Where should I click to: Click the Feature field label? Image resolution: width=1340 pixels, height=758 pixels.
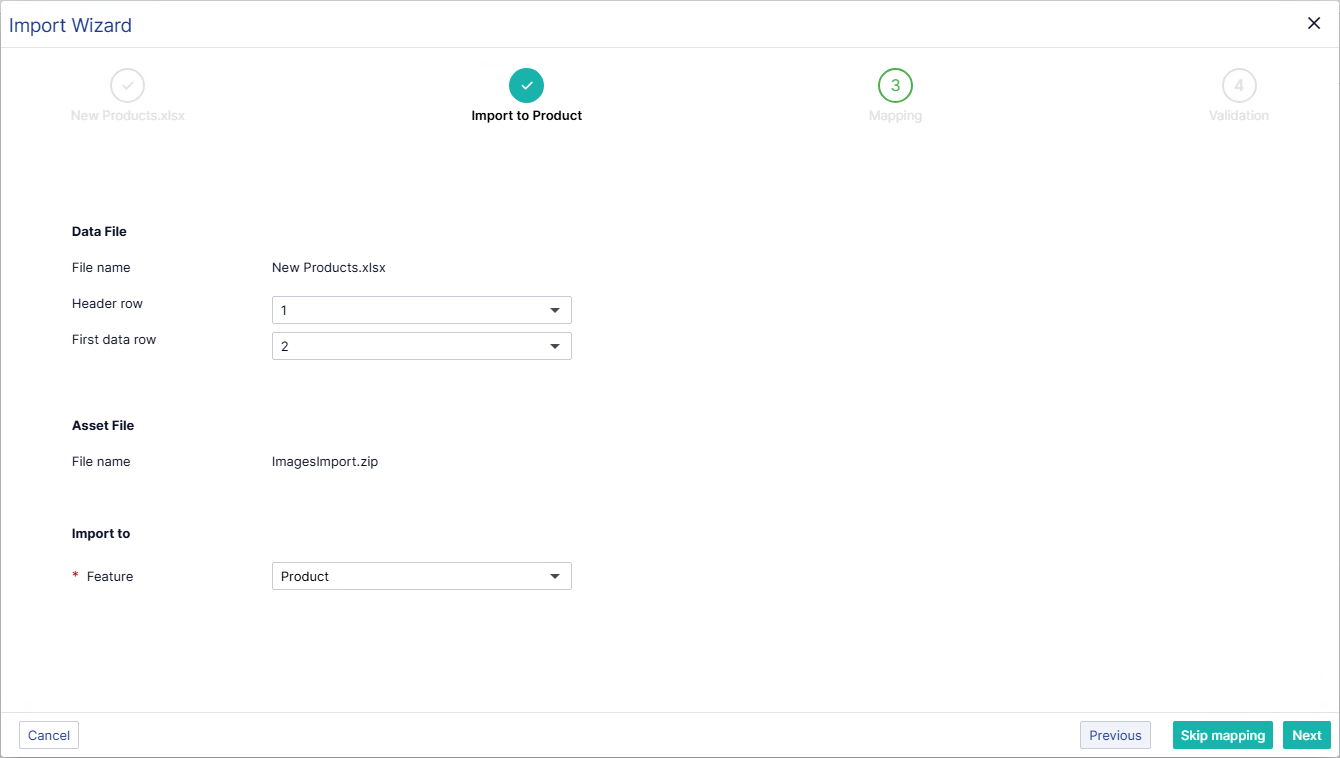[x=110, y=577]
